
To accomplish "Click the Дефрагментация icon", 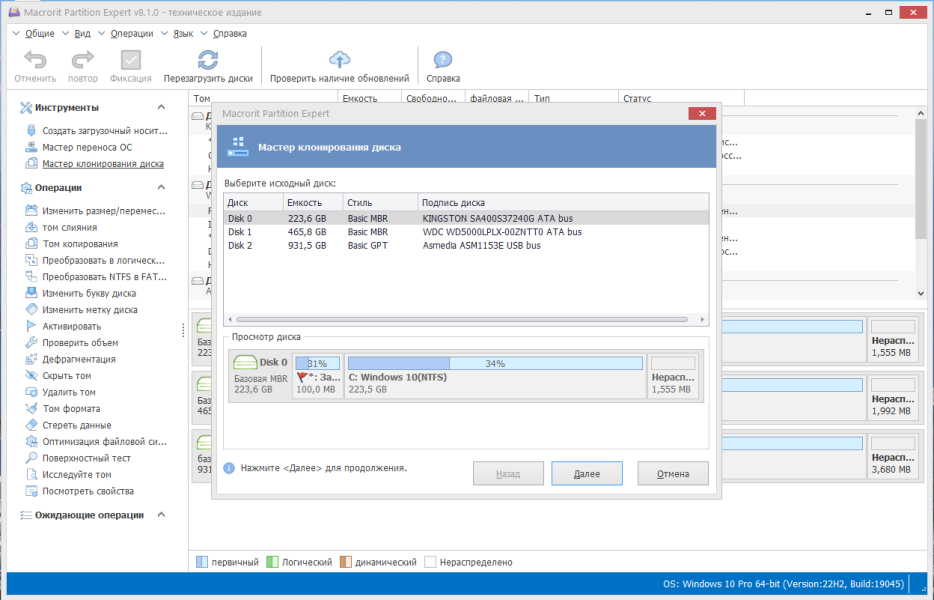I will tap(31, 359).
